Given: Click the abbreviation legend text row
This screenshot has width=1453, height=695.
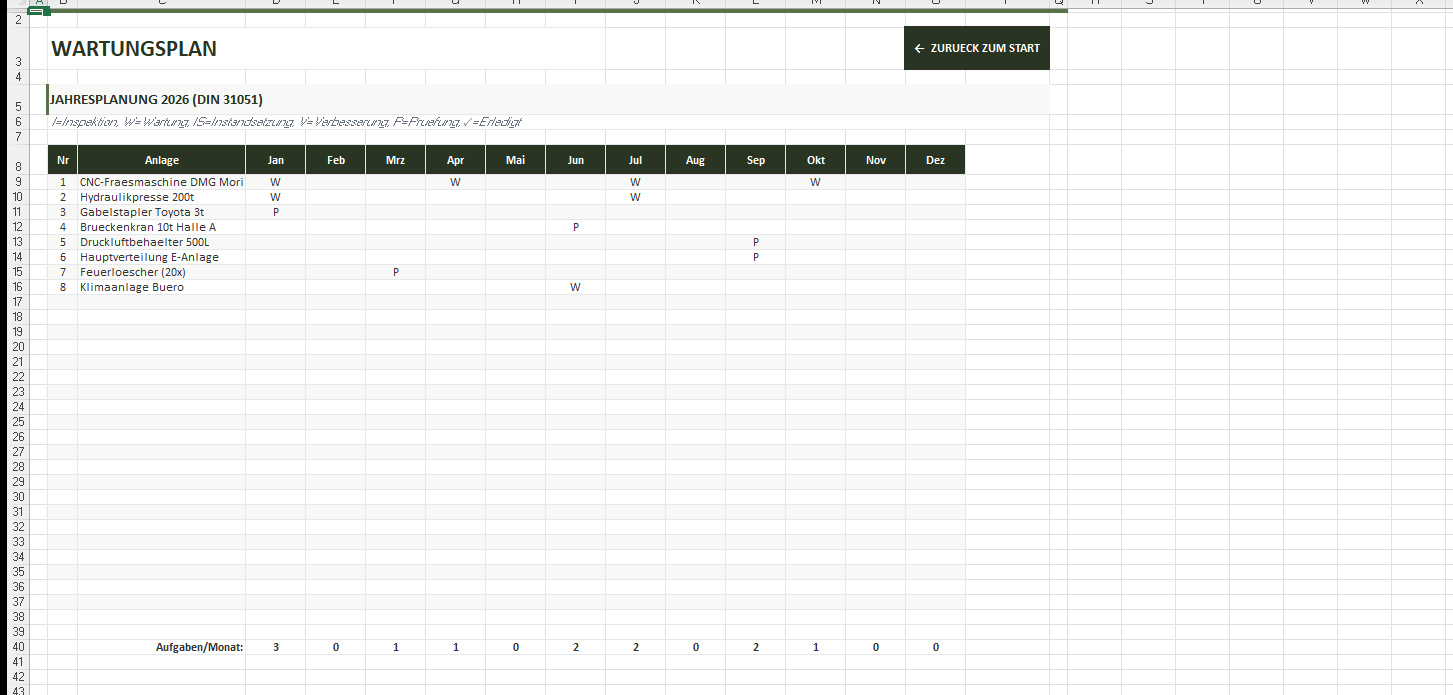Looking at the screenshot, I should click(x=286, y=122).
